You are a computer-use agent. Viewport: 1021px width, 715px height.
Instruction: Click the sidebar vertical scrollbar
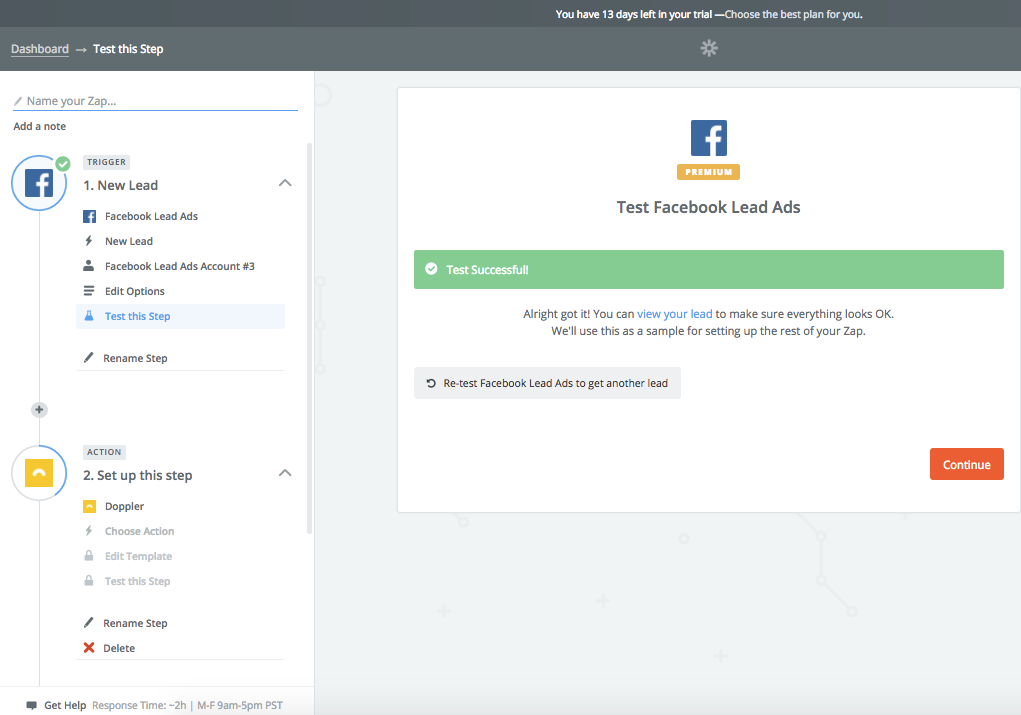pos(309,339)
